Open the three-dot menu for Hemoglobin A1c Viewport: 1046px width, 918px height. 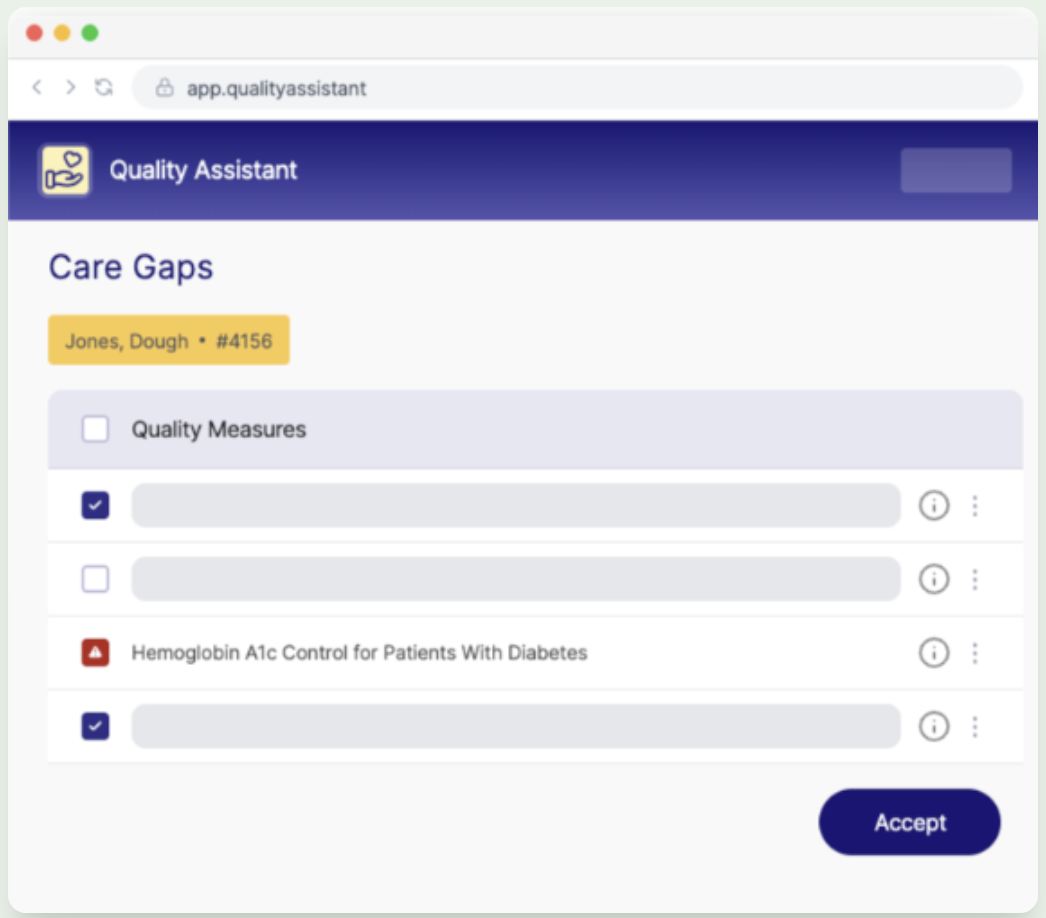pos(975,653)
